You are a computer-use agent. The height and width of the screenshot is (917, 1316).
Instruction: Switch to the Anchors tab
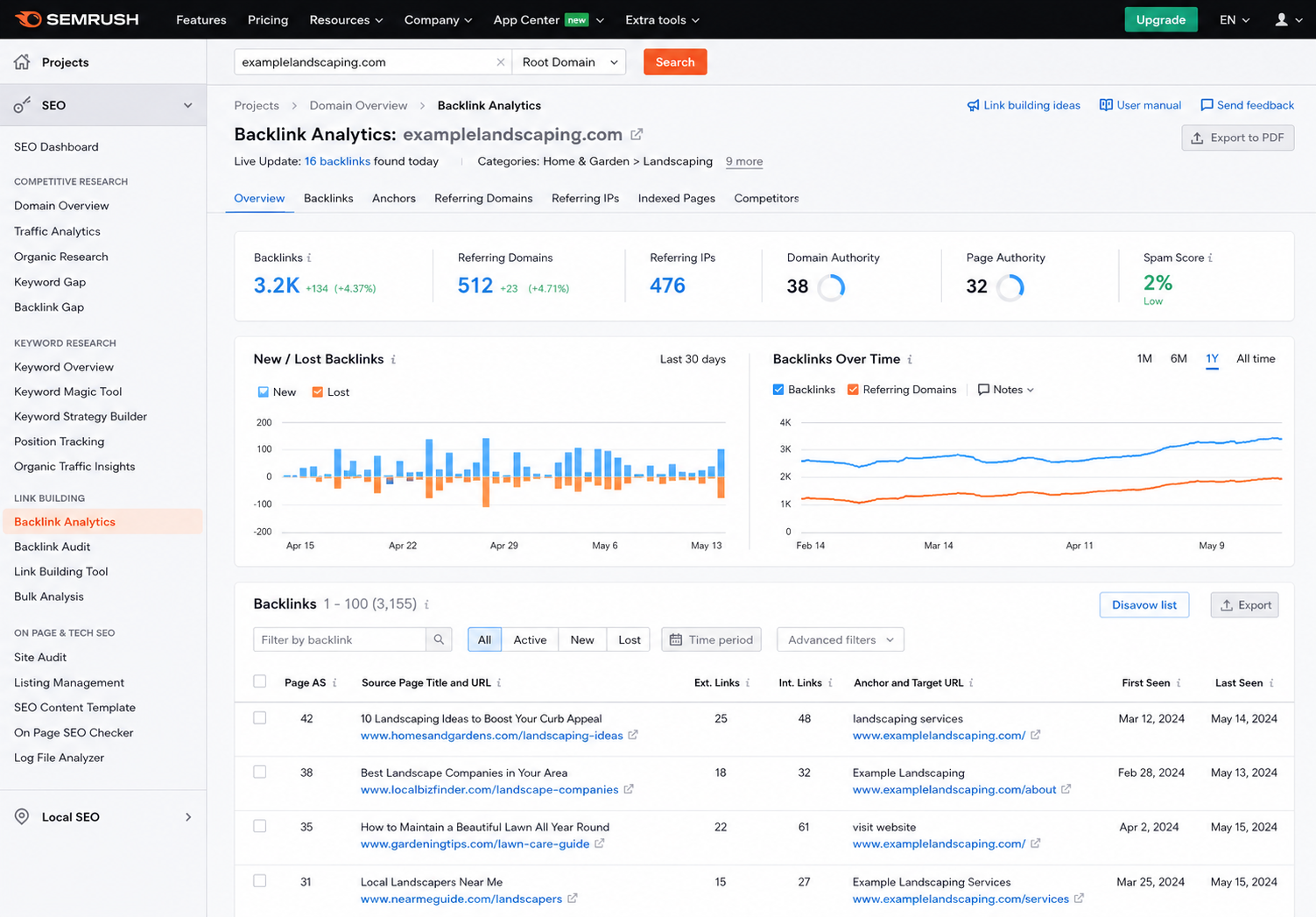click(x=394, y=198)
